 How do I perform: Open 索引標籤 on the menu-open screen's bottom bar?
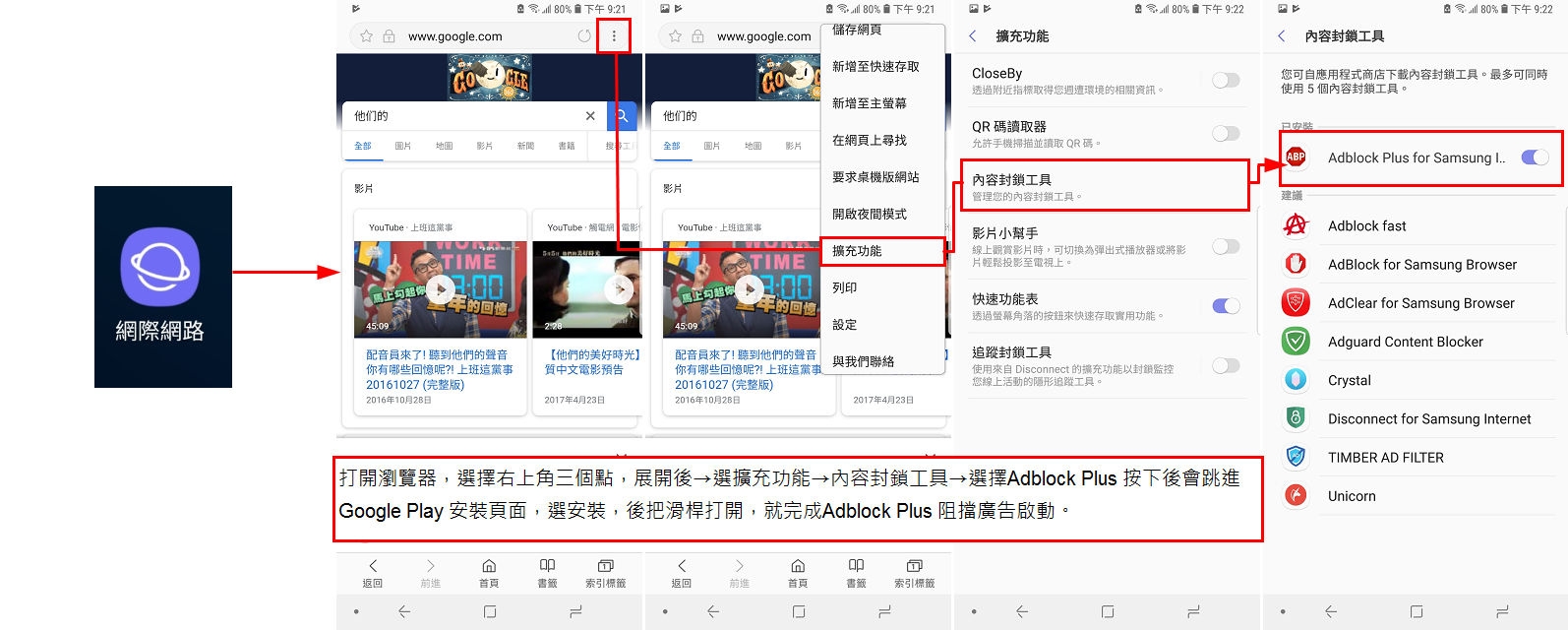point(915,573)
